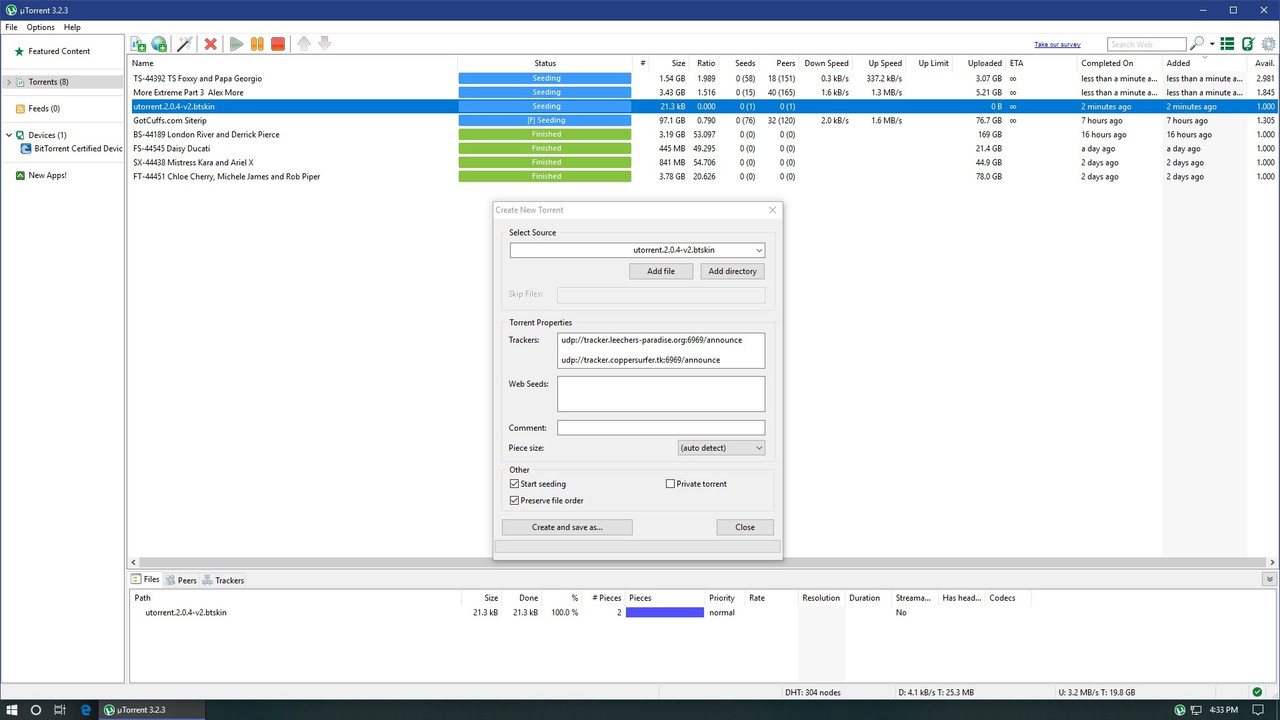
Task: Switch to the Trackers tab
Action: pyautogui.click(x=223, y=580)
